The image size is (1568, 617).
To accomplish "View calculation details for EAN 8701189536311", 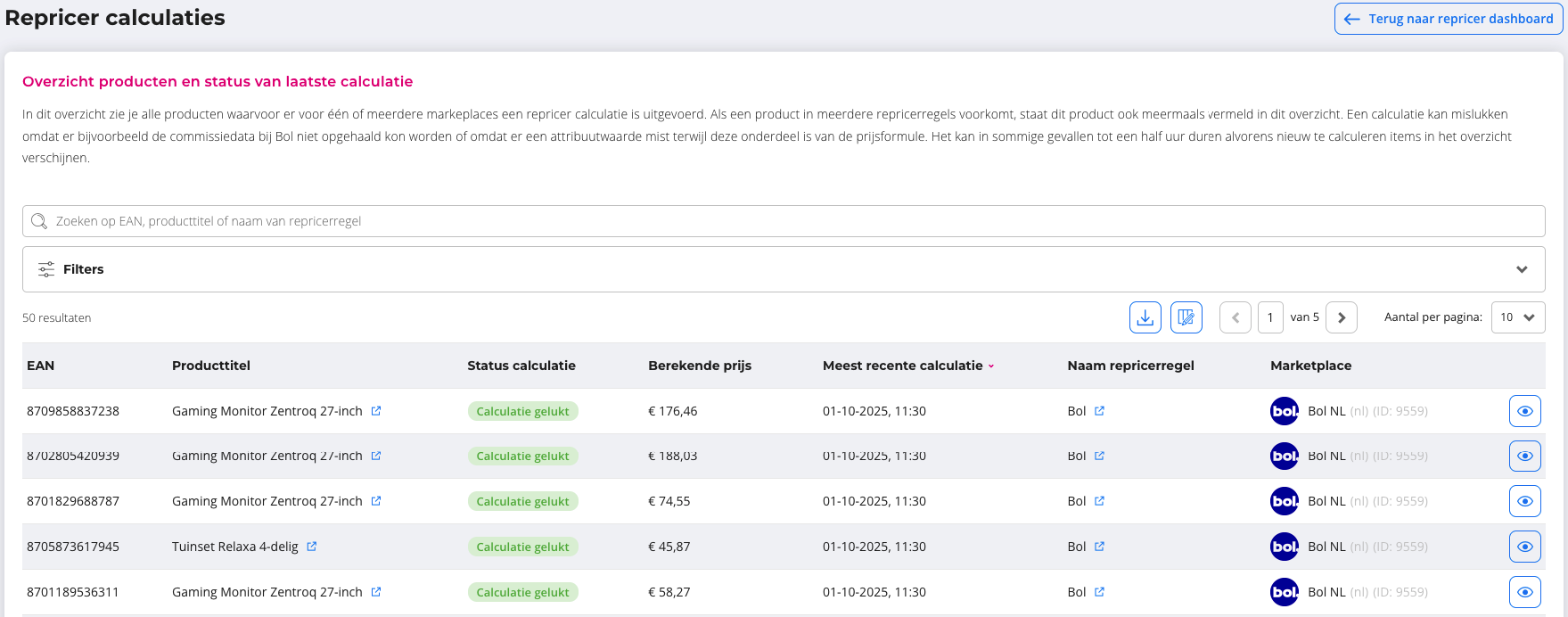I will pyautogui.click(x=1524, y=592).
